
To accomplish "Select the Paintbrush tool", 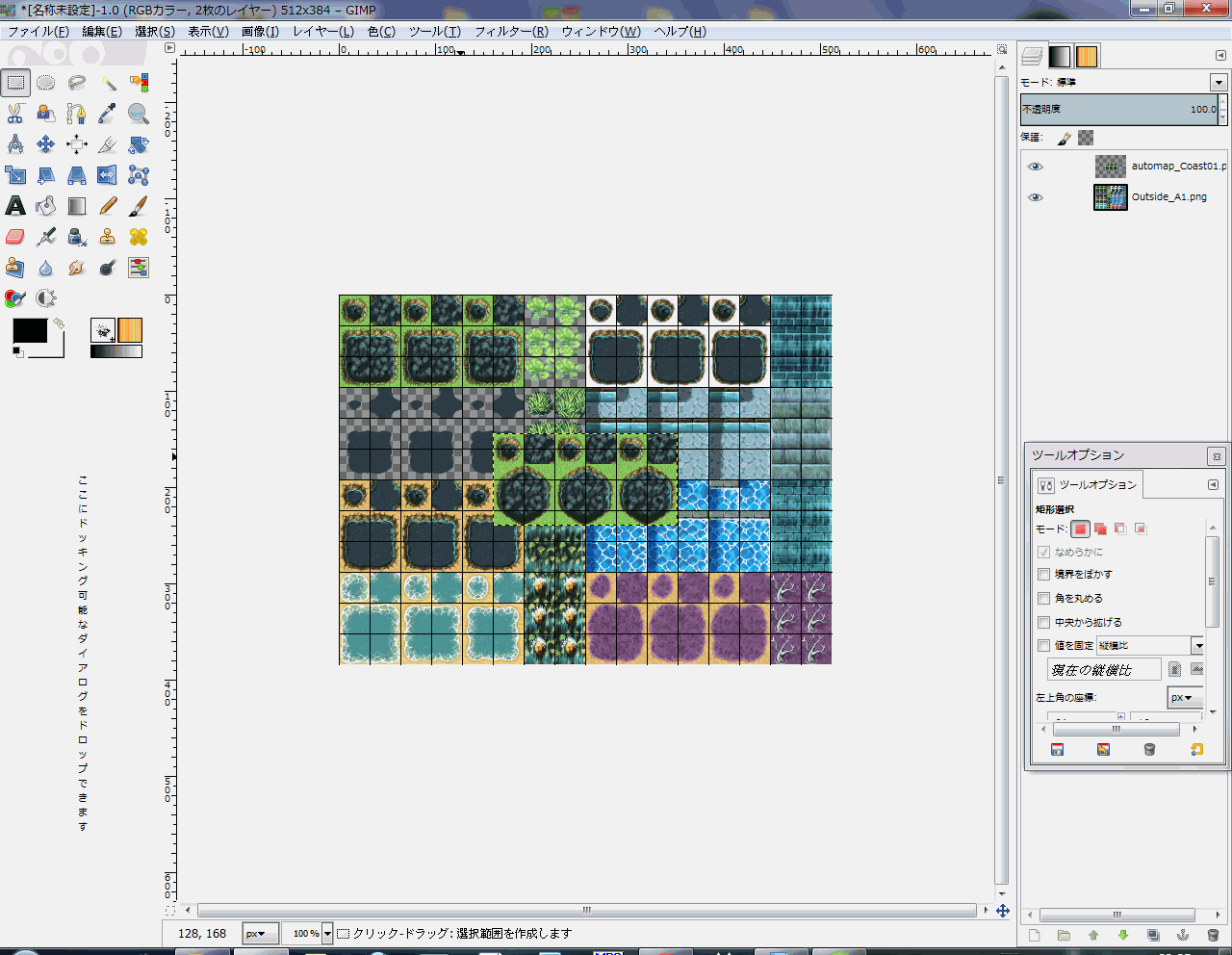I will [139, 206].
